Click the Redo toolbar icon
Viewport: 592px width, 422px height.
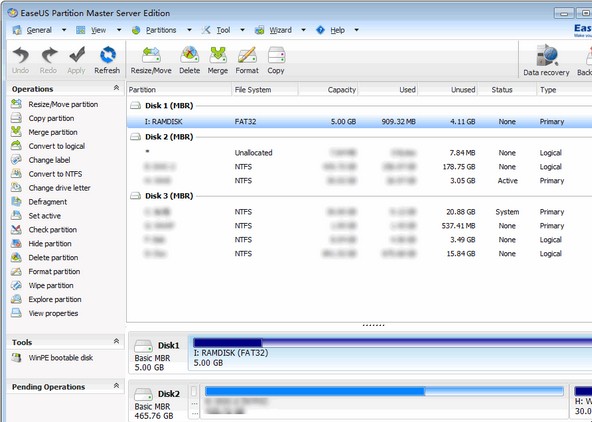(49, 55)
